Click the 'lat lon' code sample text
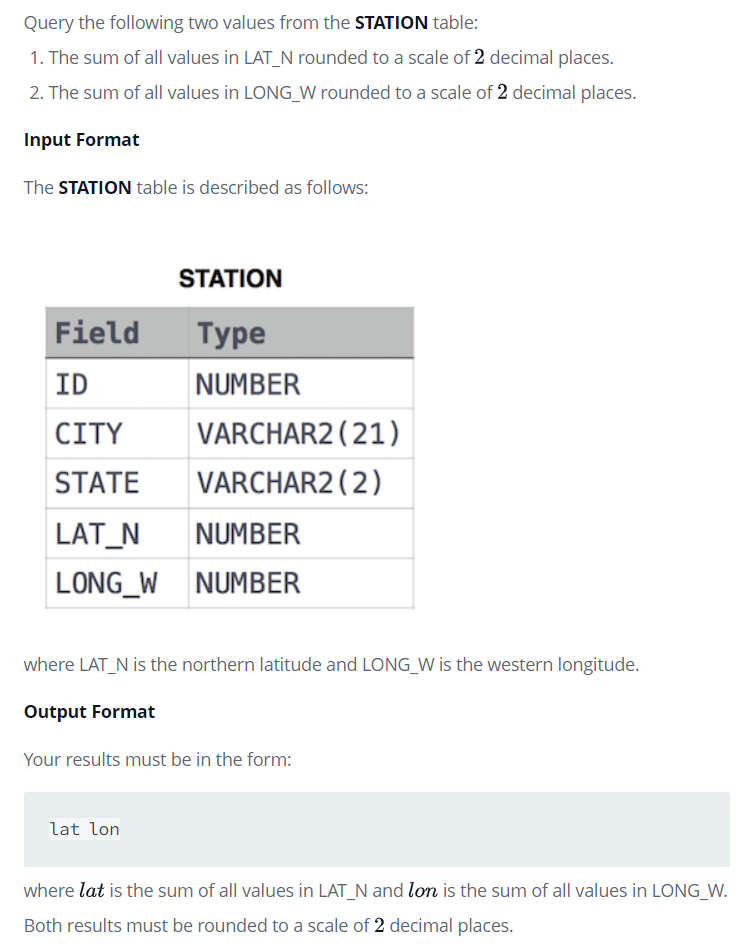The height and width of the screenshot is (947, 742). pos(85,829)
